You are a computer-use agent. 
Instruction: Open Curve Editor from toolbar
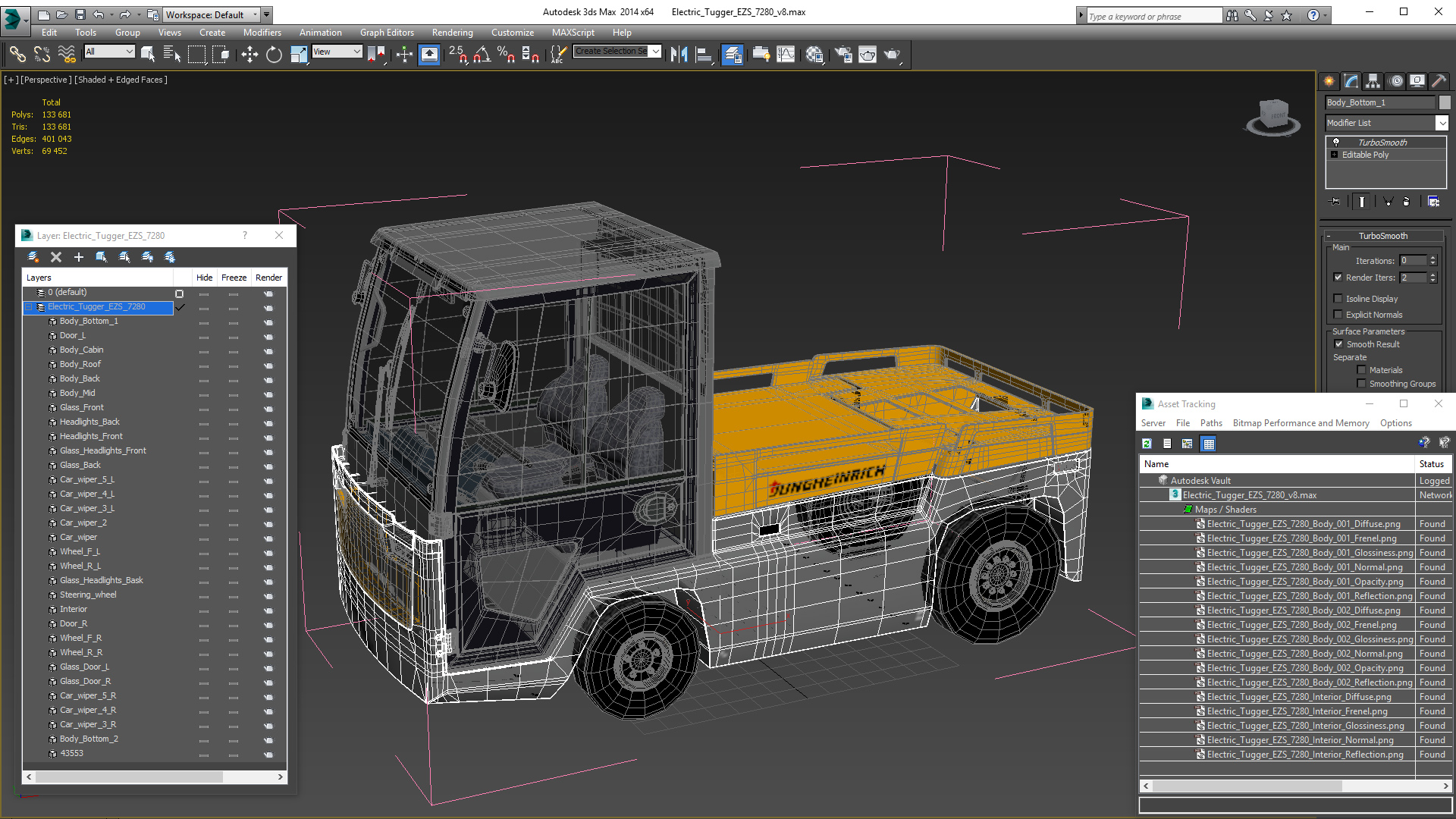point(786,54)
